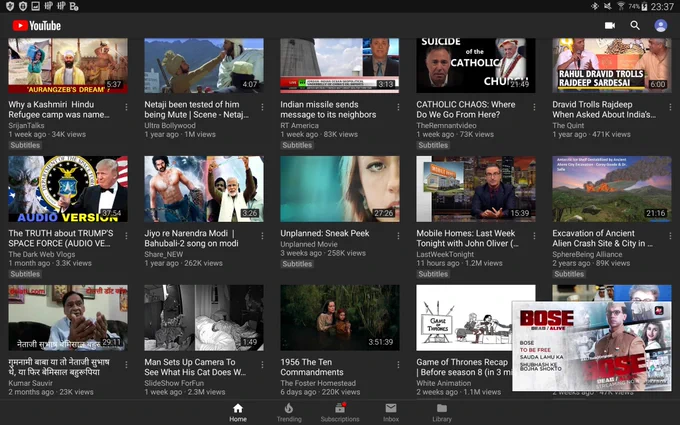Screen dimensions: 680x425
Task: Open options menu for Mobile Homes video
Action: [534, 235]
